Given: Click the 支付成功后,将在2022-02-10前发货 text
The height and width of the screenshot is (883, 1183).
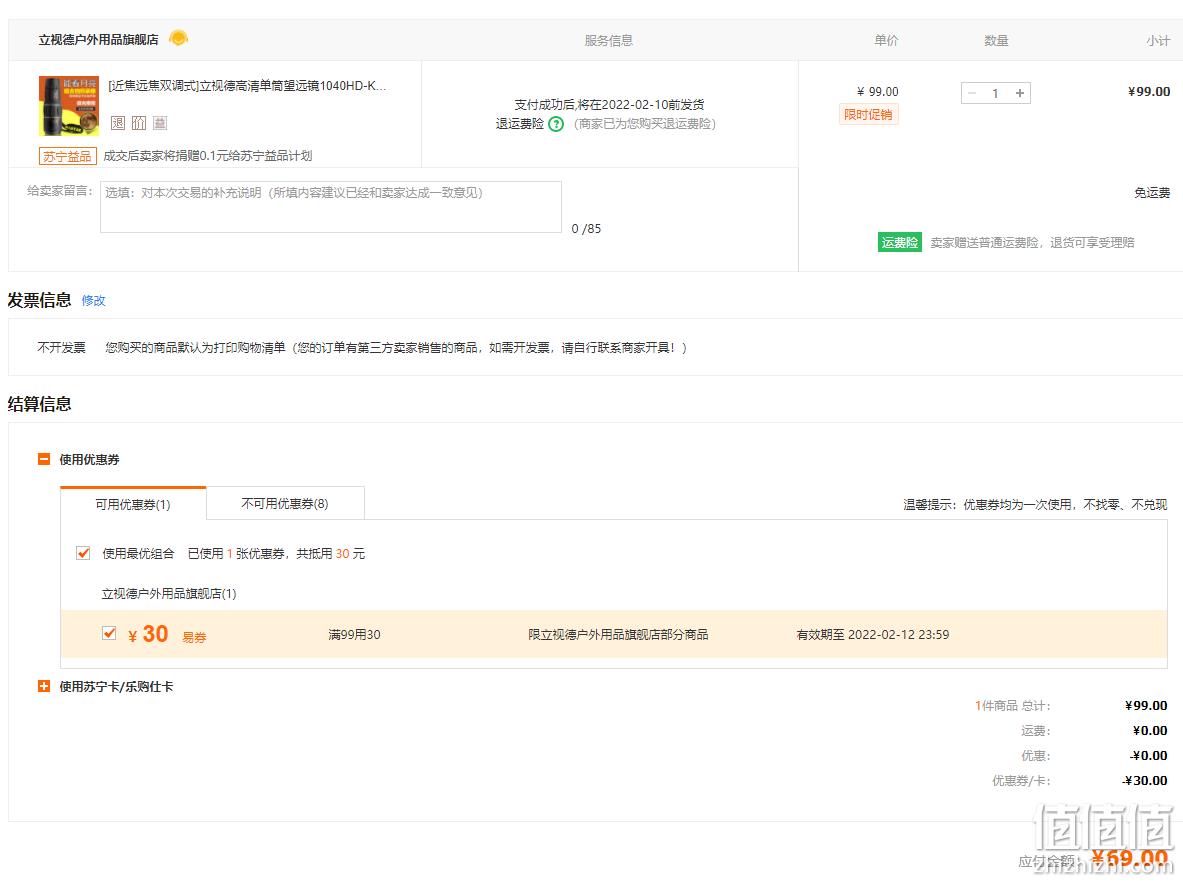Looking at the screenshot, I should click(610, 104).
